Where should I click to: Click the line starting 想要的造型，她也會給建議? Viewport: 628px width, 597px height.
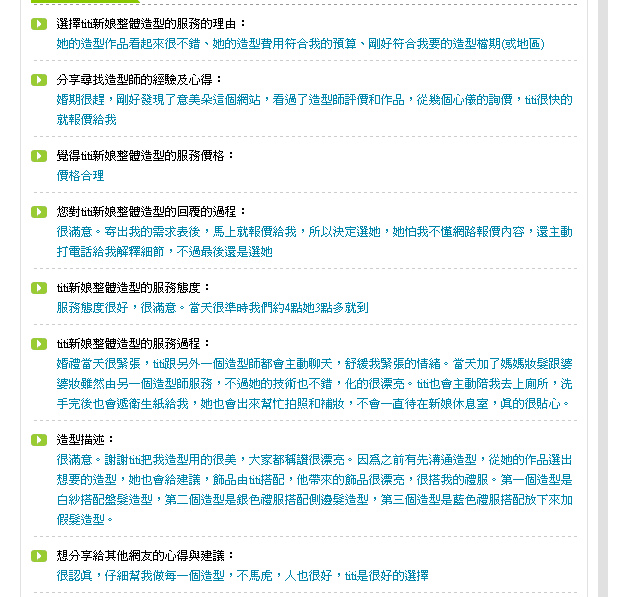(x=314, y=480)
